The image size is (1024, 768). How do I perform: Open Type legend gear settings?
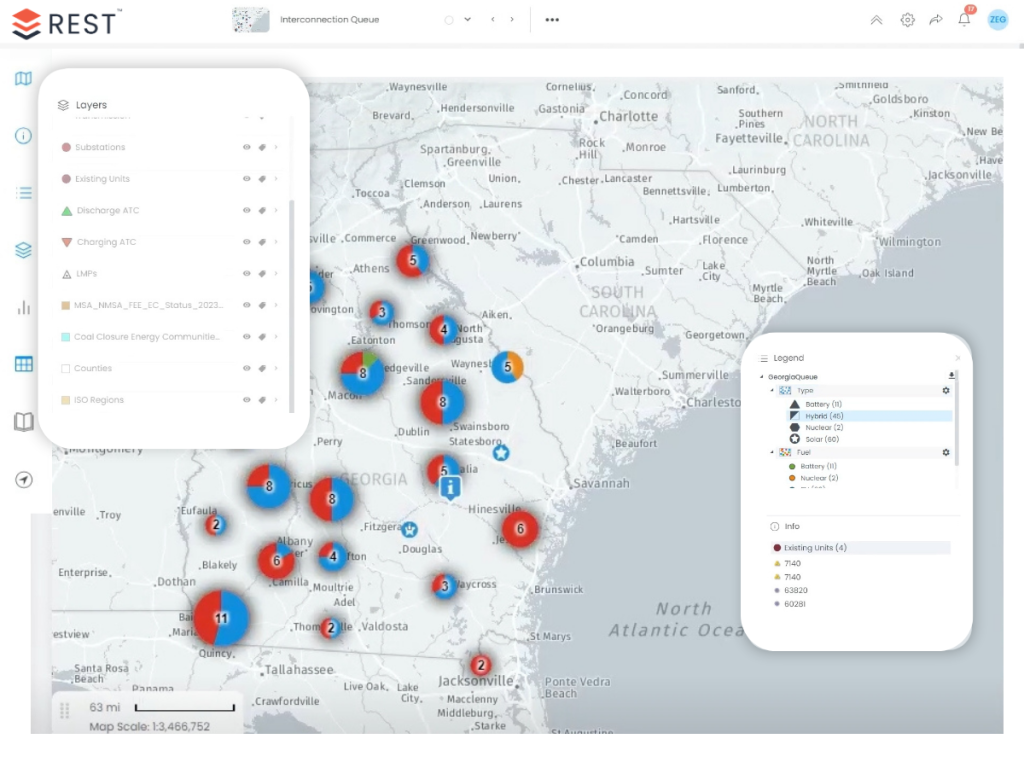click(946, 391)
